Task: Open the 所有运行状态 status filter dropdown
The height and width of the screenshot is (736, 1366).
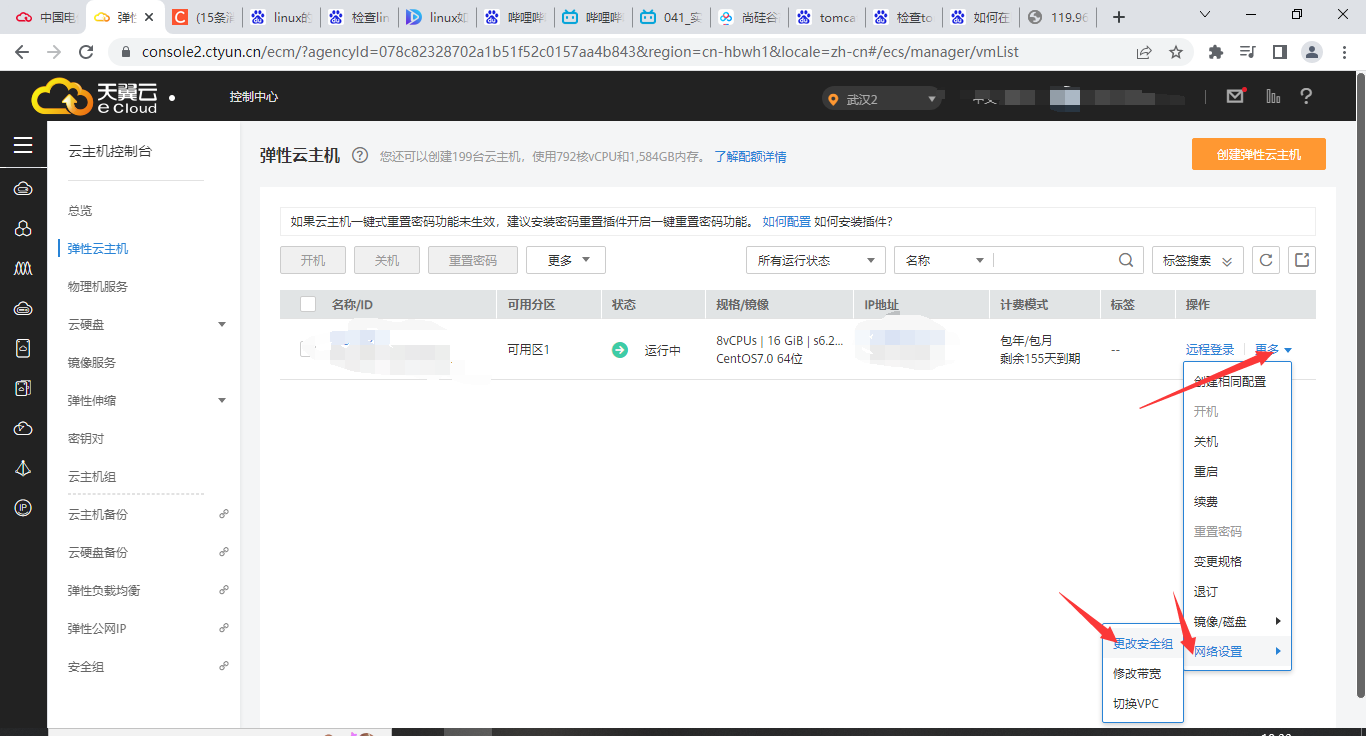Action: [x=816, y=260]
